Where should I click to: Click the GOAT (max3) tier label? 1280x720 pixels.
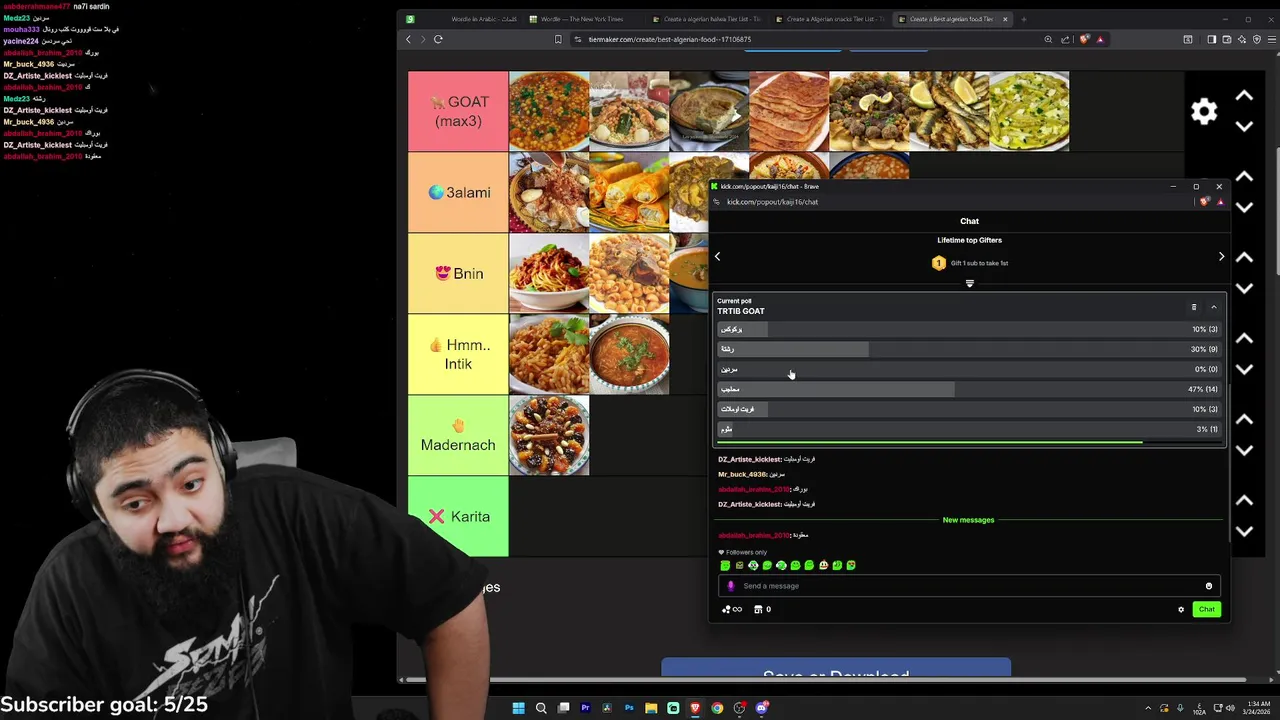[x=458, y=111]
